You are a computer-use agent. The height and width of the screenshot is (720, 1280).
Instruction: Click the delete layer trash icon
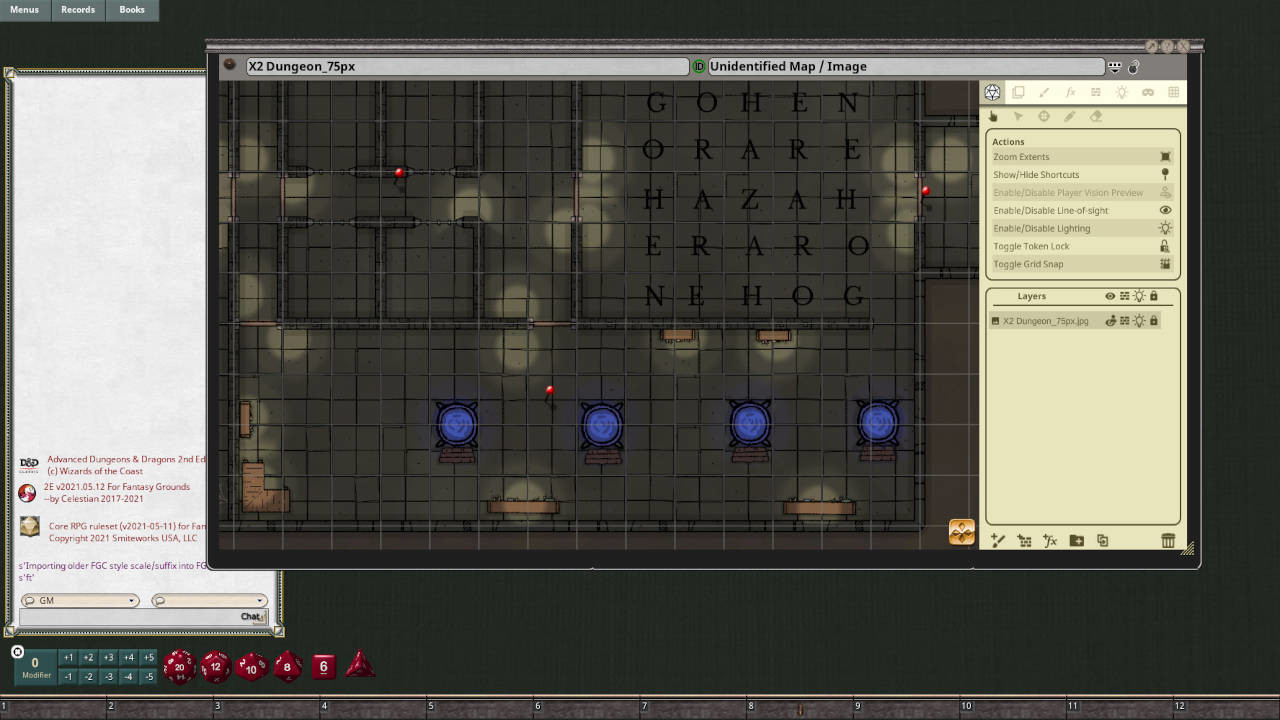pos(1167,541)
